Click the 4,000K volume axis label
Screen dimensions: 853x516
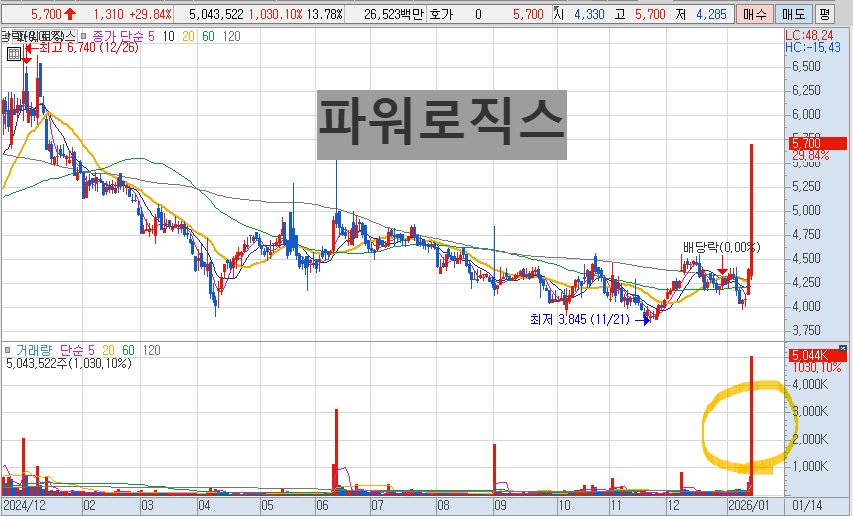click(x=810, y=384)
